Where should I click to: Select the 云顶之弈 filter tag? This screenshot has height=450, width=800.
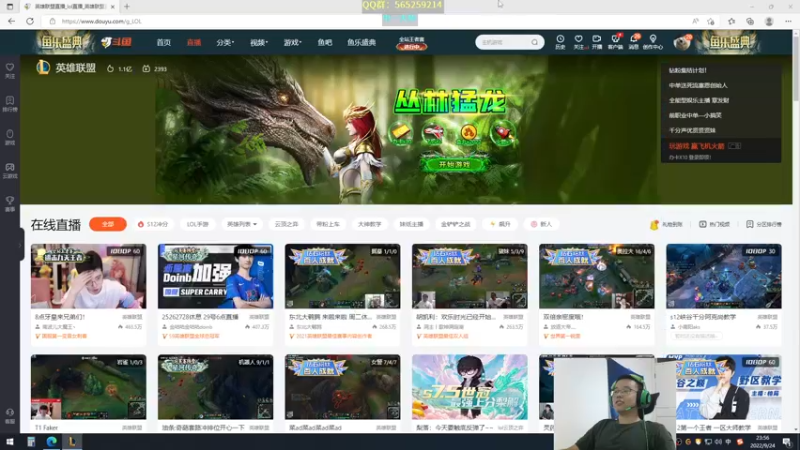(x=286, y=224)
